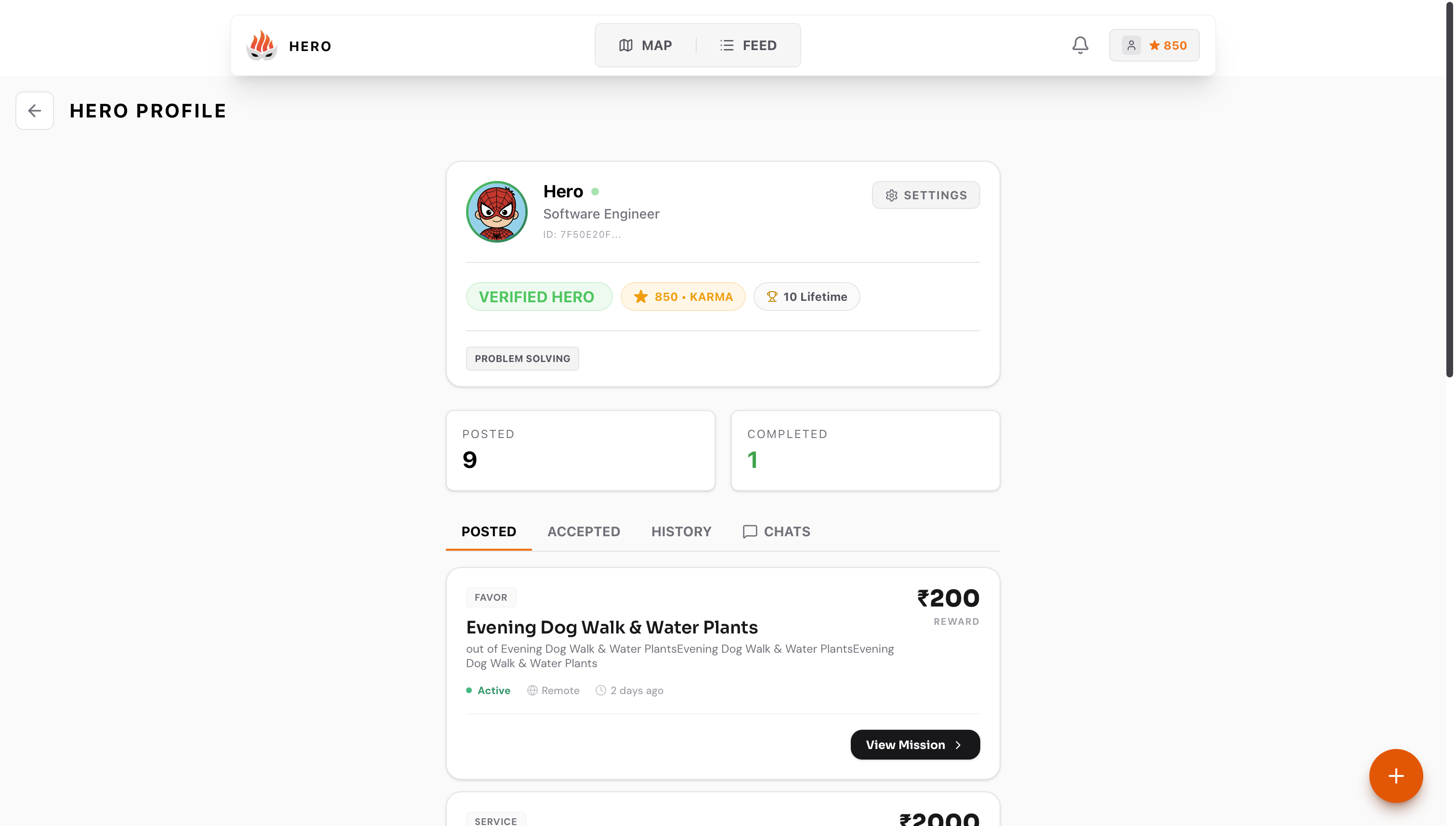Switch to the ACCEPTED tab

click(584, 531)
